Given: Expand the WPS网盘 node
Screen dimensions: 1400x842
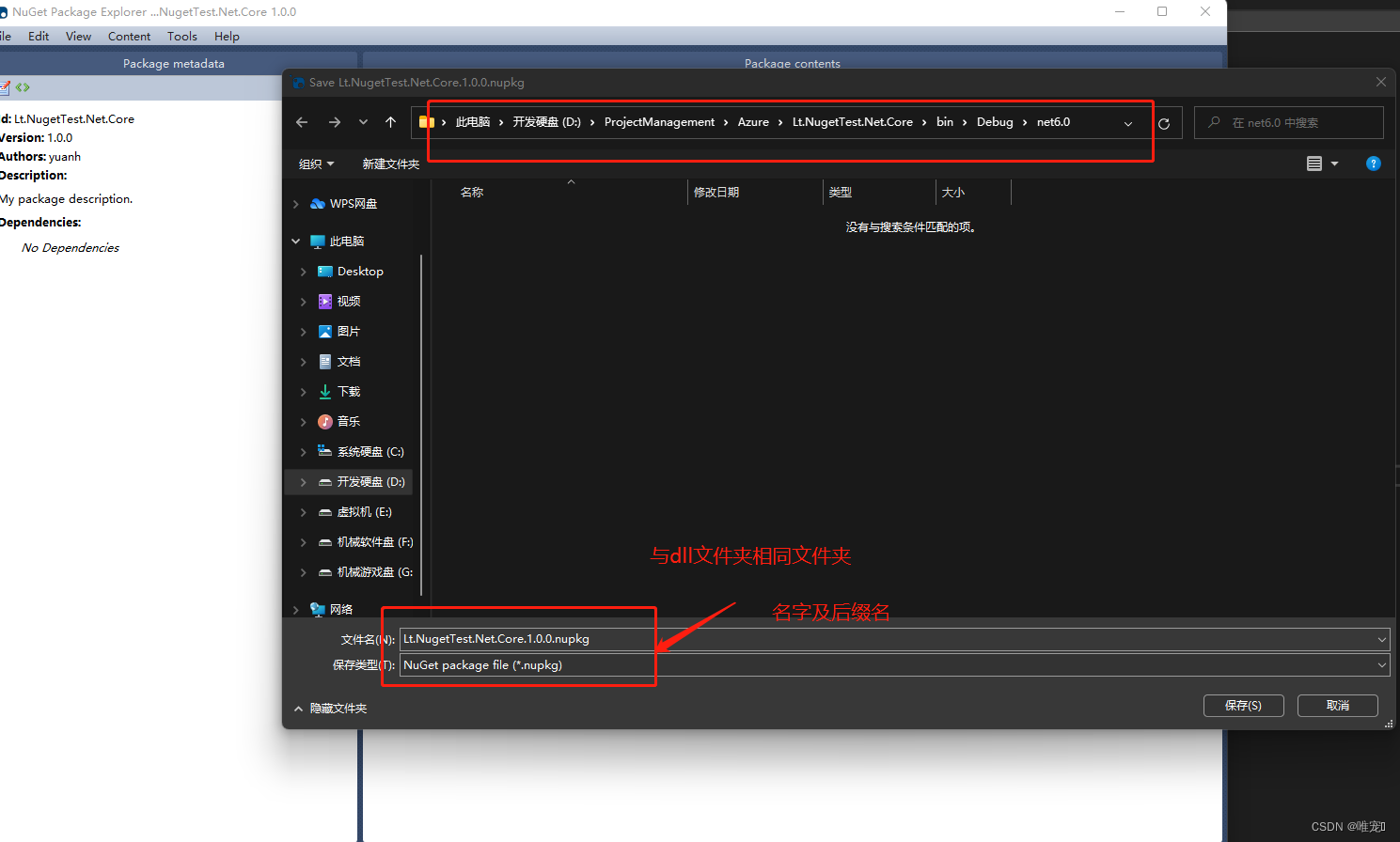Looking at the screenshot, I should [296, 204].
